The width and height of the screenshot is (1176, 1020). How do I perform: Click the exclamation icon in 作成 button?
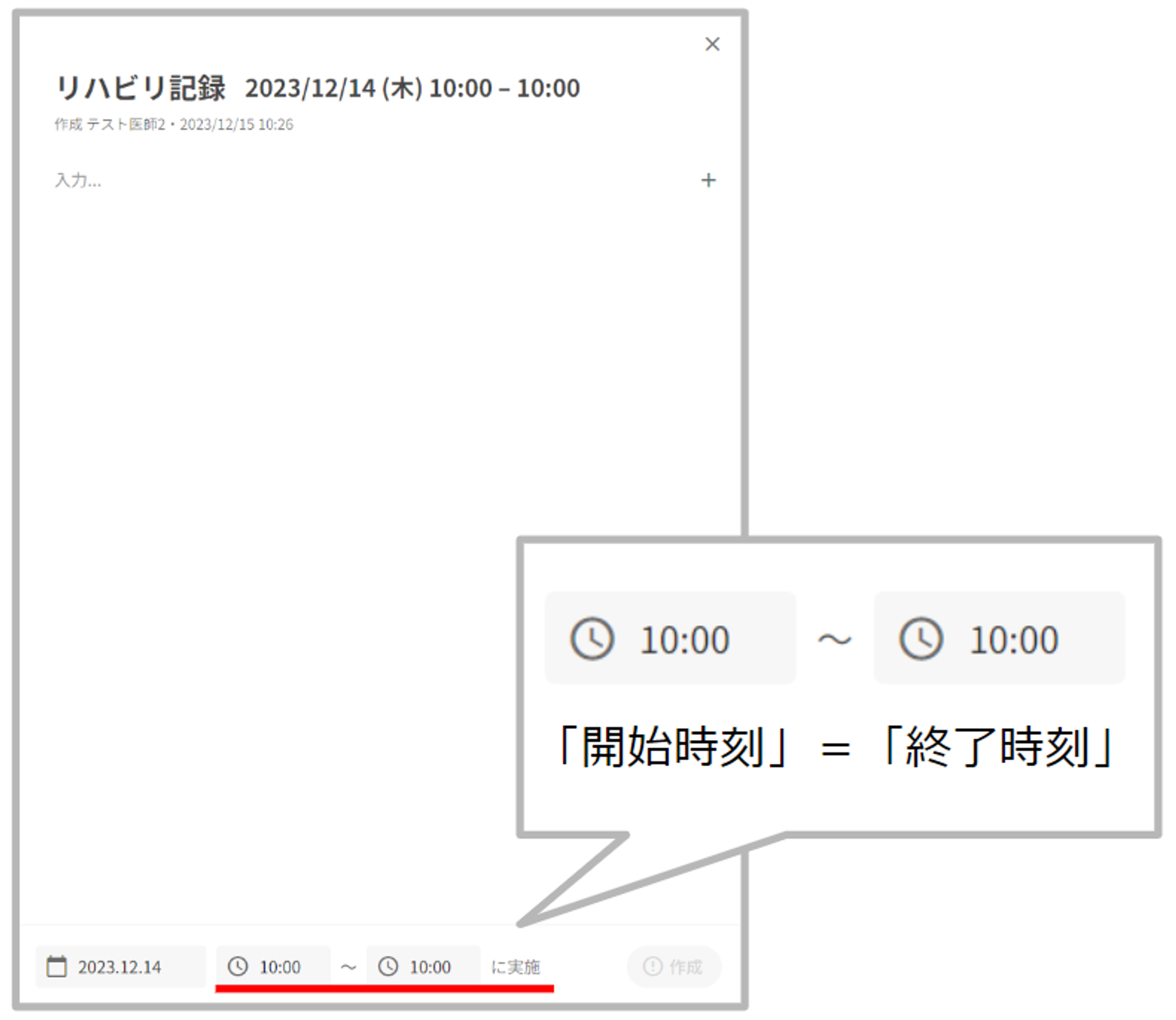653,966
